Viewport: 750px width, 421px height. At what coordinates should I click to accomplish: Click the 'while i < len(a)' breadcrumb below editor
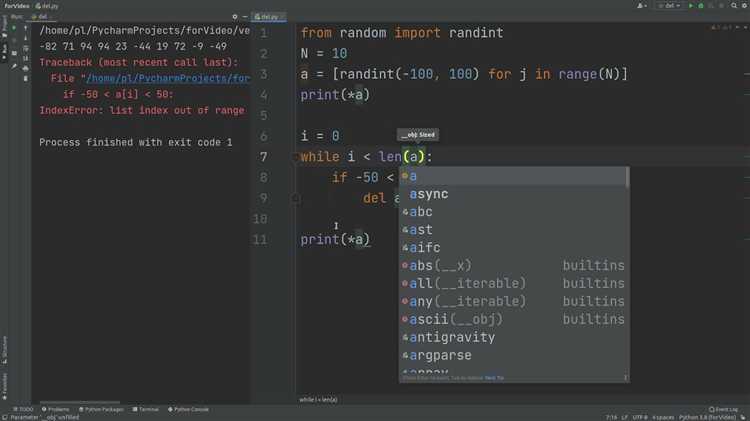coord(318,399)
